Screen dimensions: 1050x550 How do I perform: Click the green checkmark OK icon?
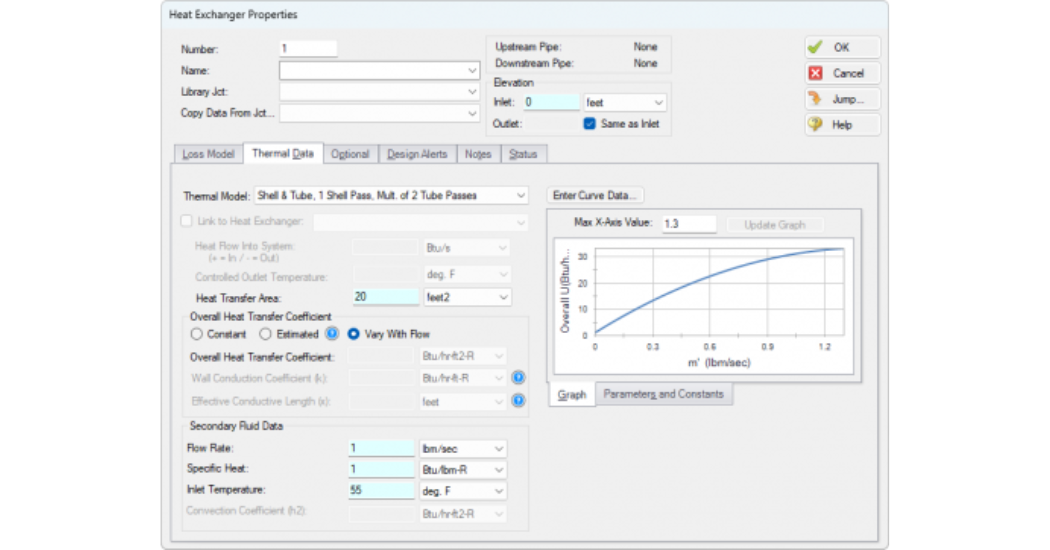click(x=816, y=47)
